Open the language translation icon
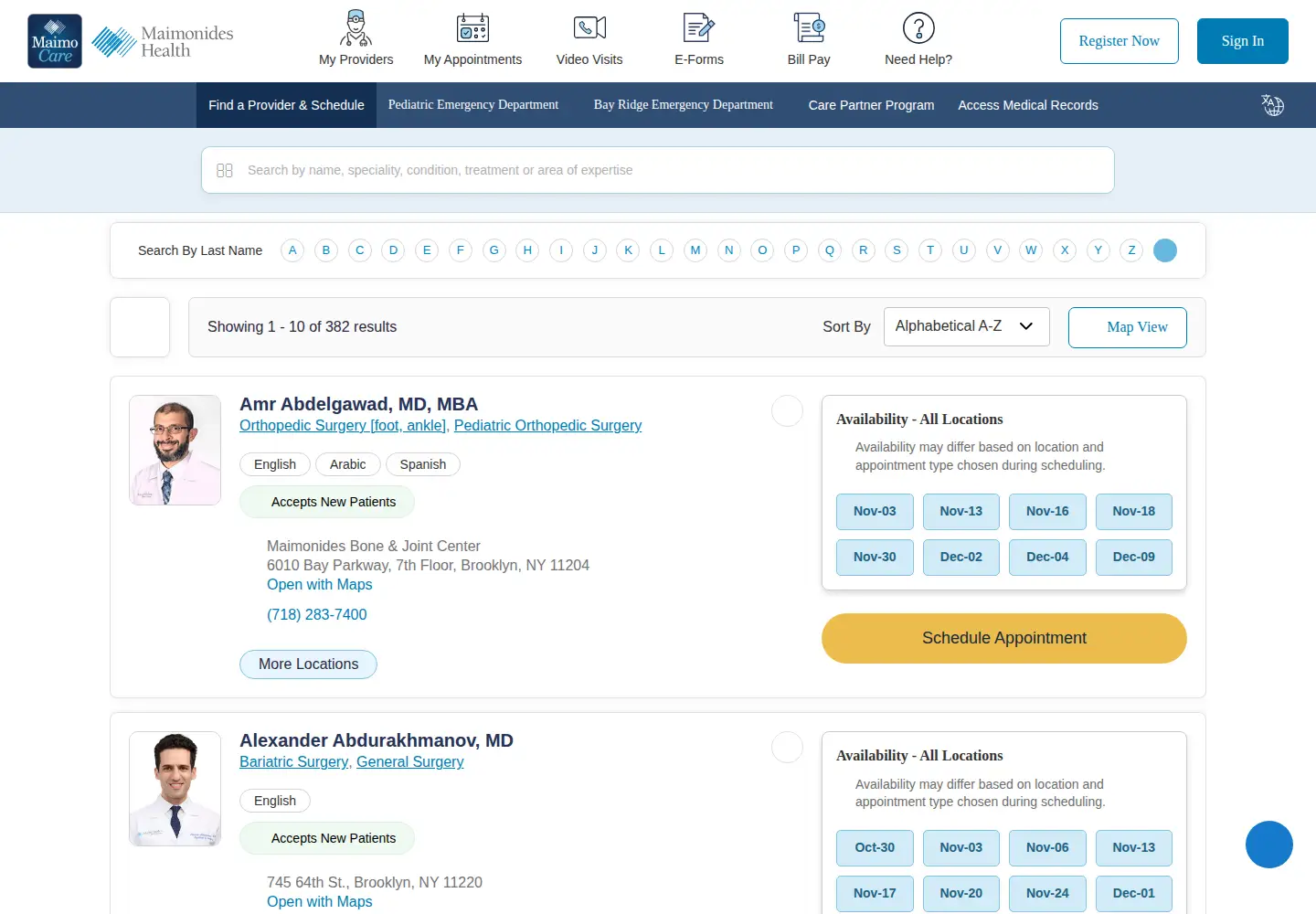The image size is (1316, 914). (1272, 105)
